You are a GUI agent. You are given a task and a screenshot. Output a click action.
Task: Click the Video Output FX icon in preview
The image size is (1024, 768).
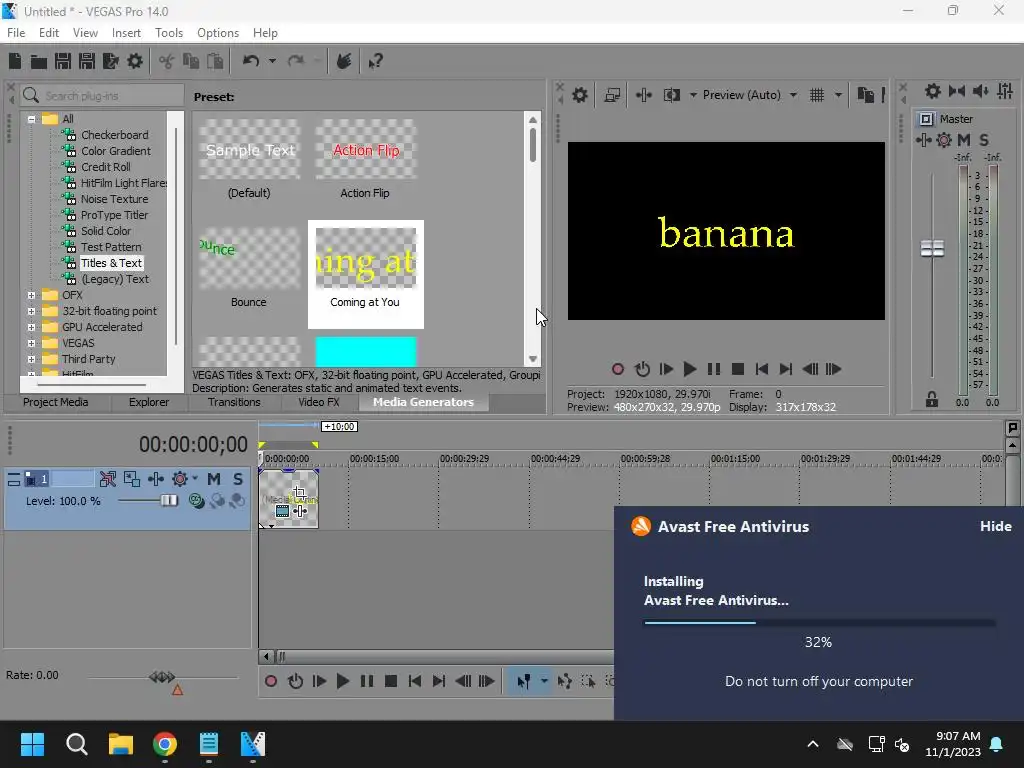pos(643,95)
